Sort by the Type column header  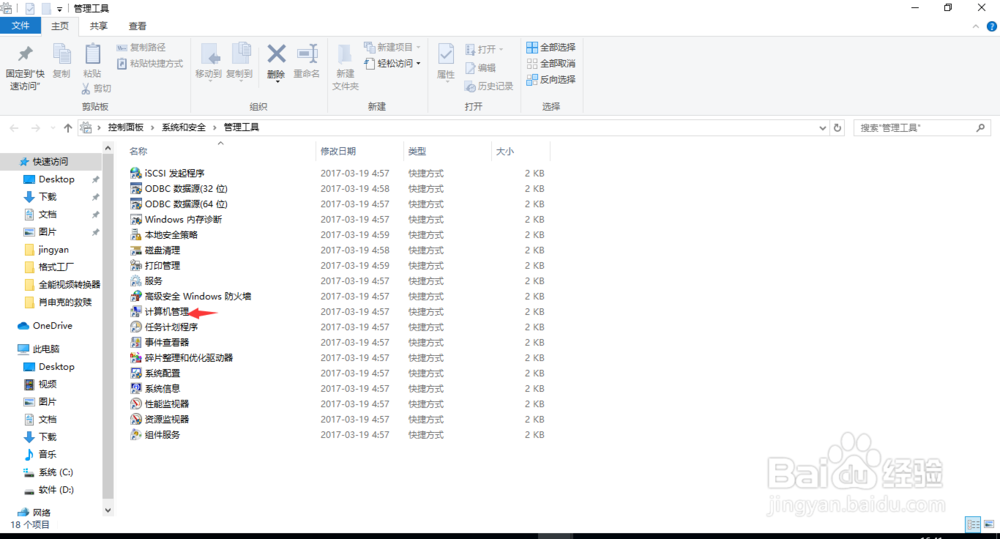417,151
